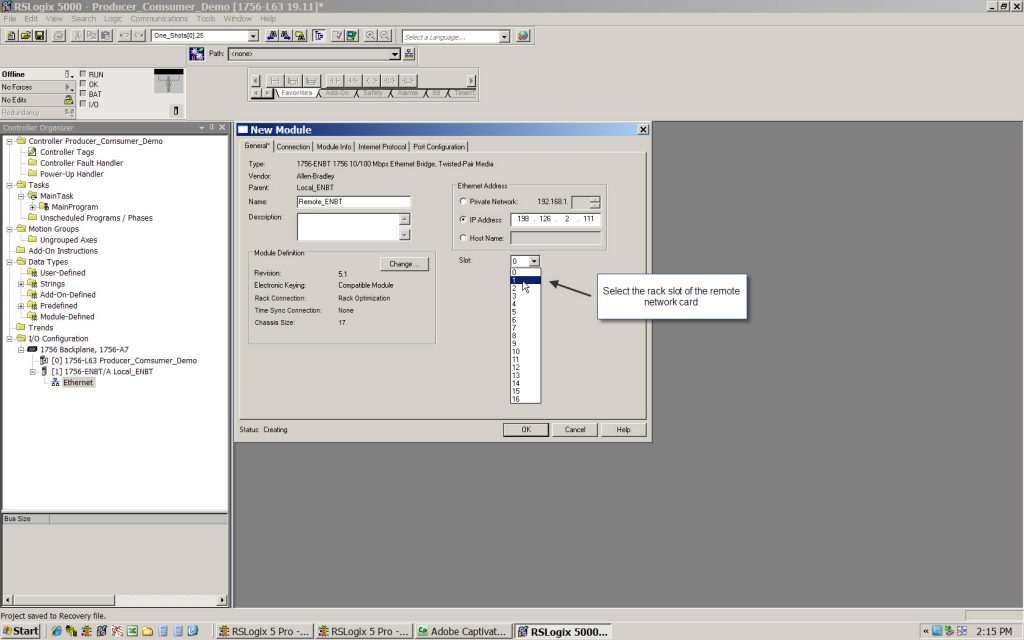Open the Communications menu

point(159,18)
